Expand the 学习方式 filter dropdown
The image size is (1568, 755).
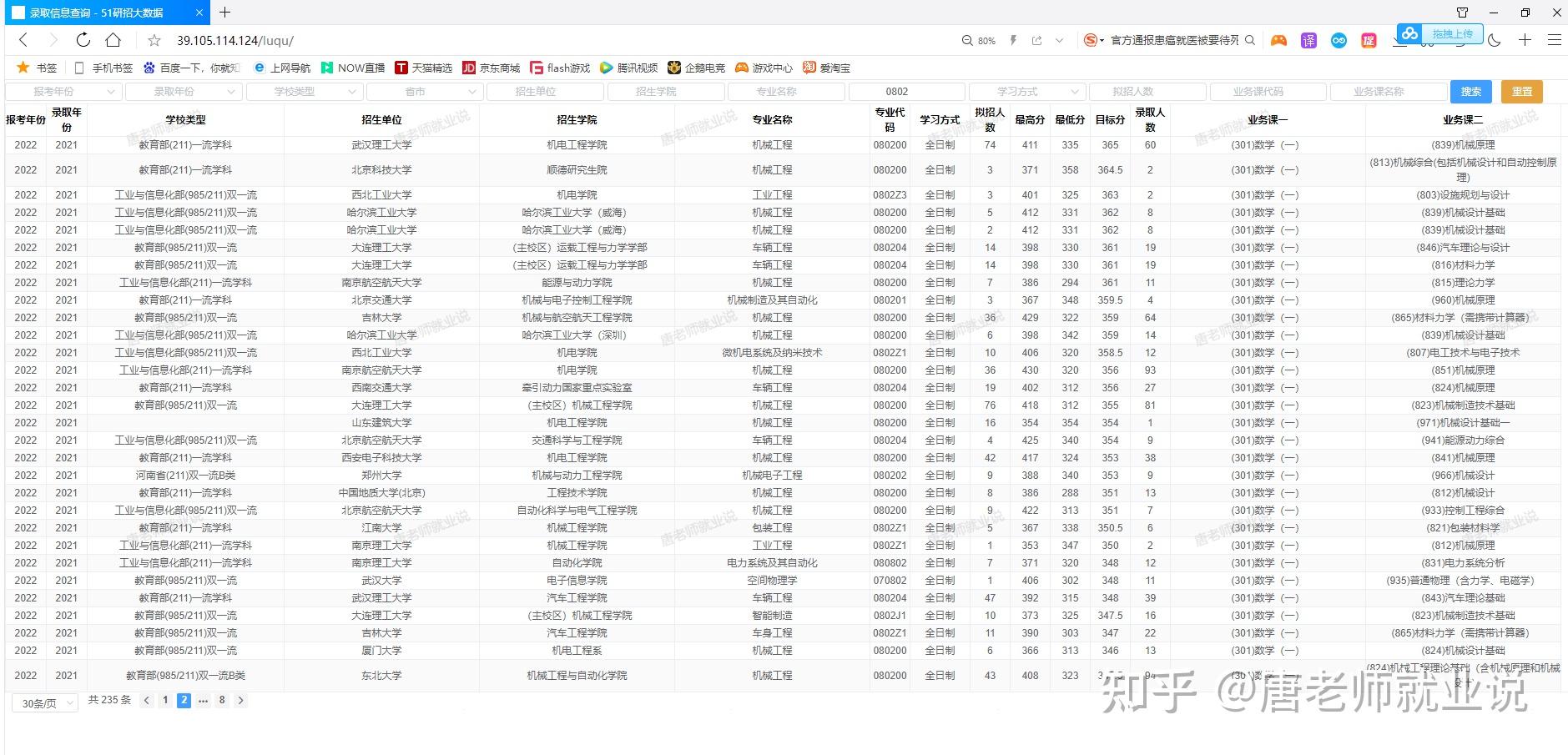[1027, 92]
